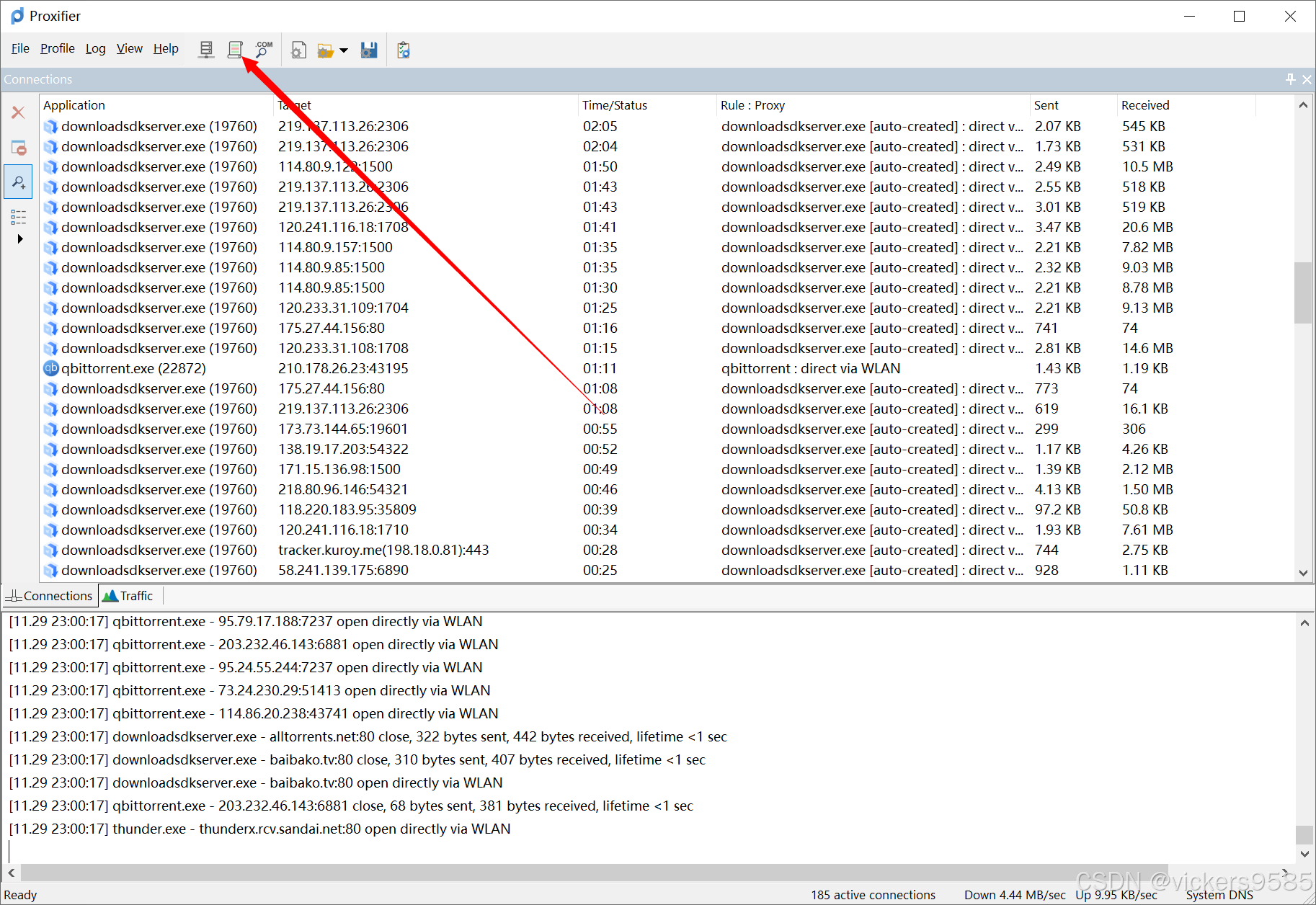Close the Connections panel
The image size is (1316, 905).
[1307, 79]
